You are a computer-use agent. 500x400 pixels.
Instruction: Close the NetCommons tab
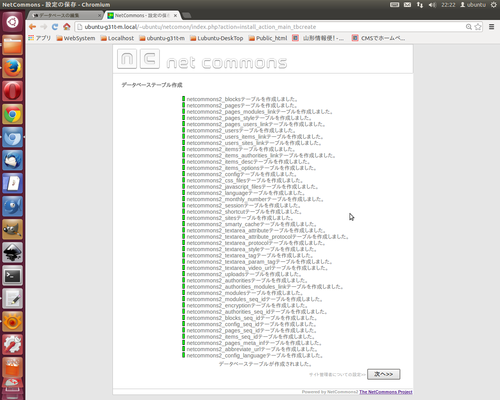[175, 15]
